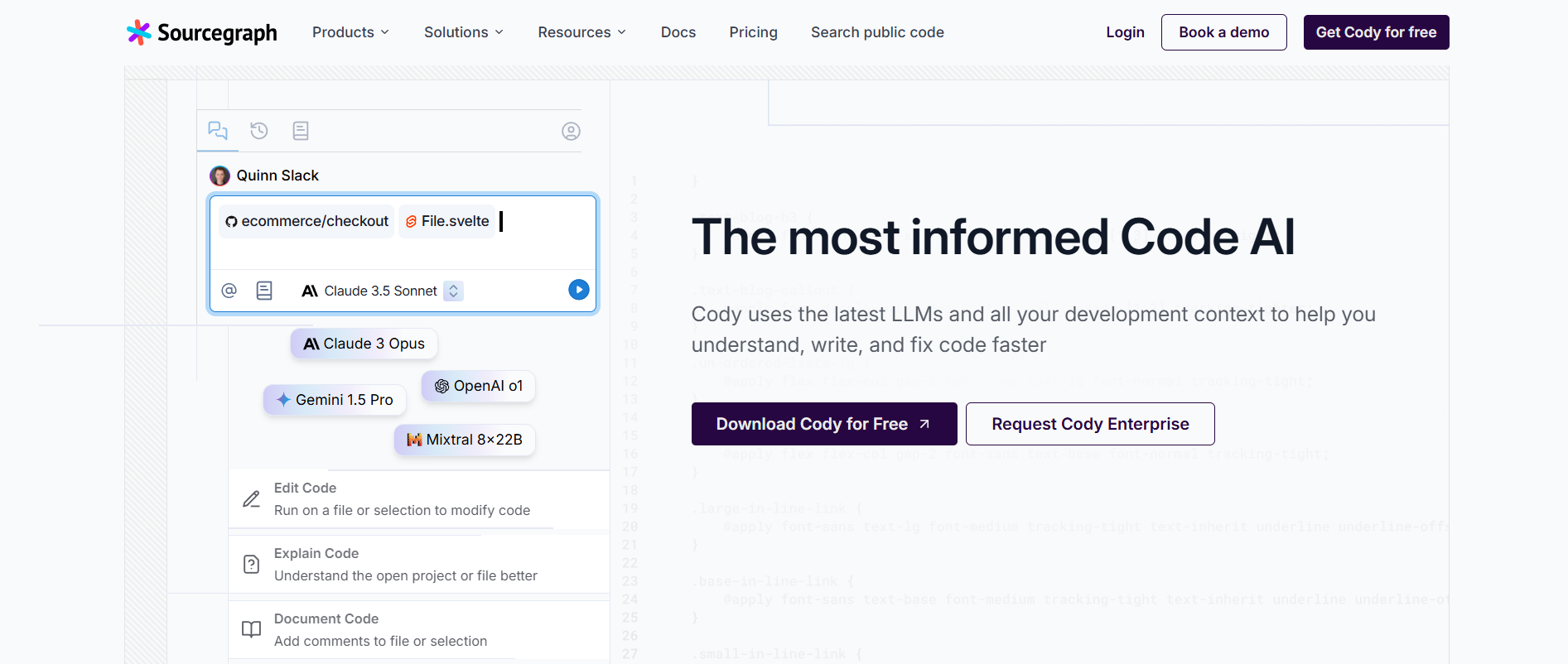1568x664 pixels.
Task: Select the Claude 3 Opus chip
Action: pyautogui.click(x=364, y=344)
